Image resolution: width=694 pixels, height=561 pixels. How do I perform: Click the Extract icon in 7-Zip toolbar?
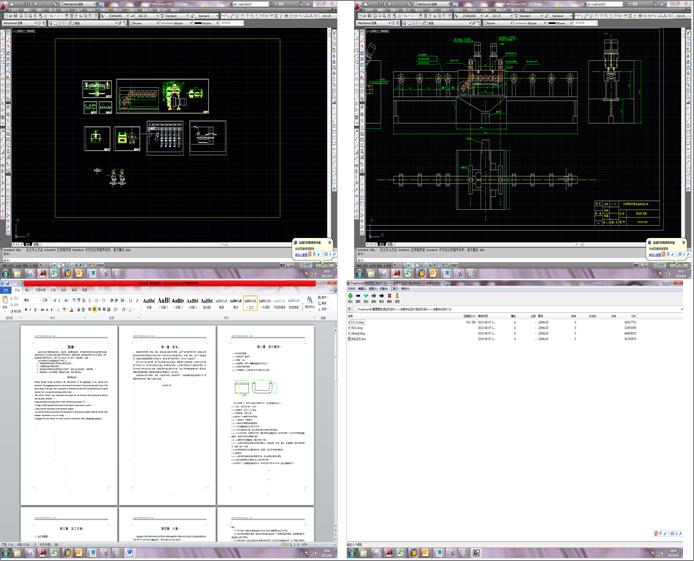tap(358, 296)
